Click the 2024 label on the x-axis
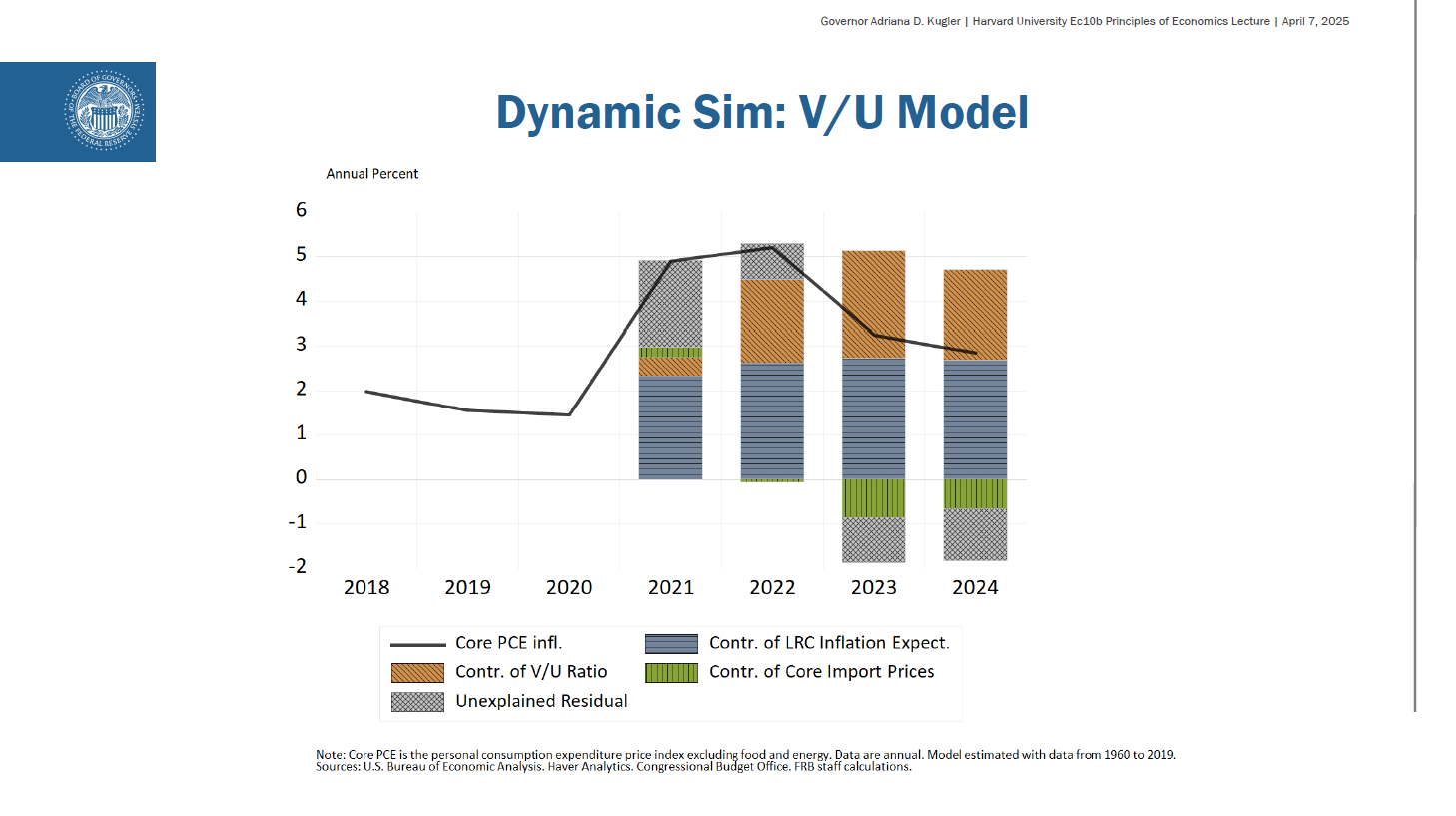The height and width of the screenshot is (816, 1456). (975, 588)
